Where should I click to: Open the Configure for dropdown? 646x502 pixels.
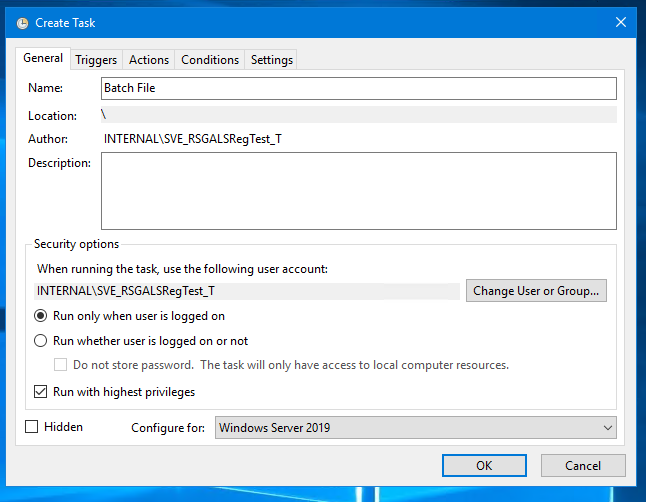[415, 427]
